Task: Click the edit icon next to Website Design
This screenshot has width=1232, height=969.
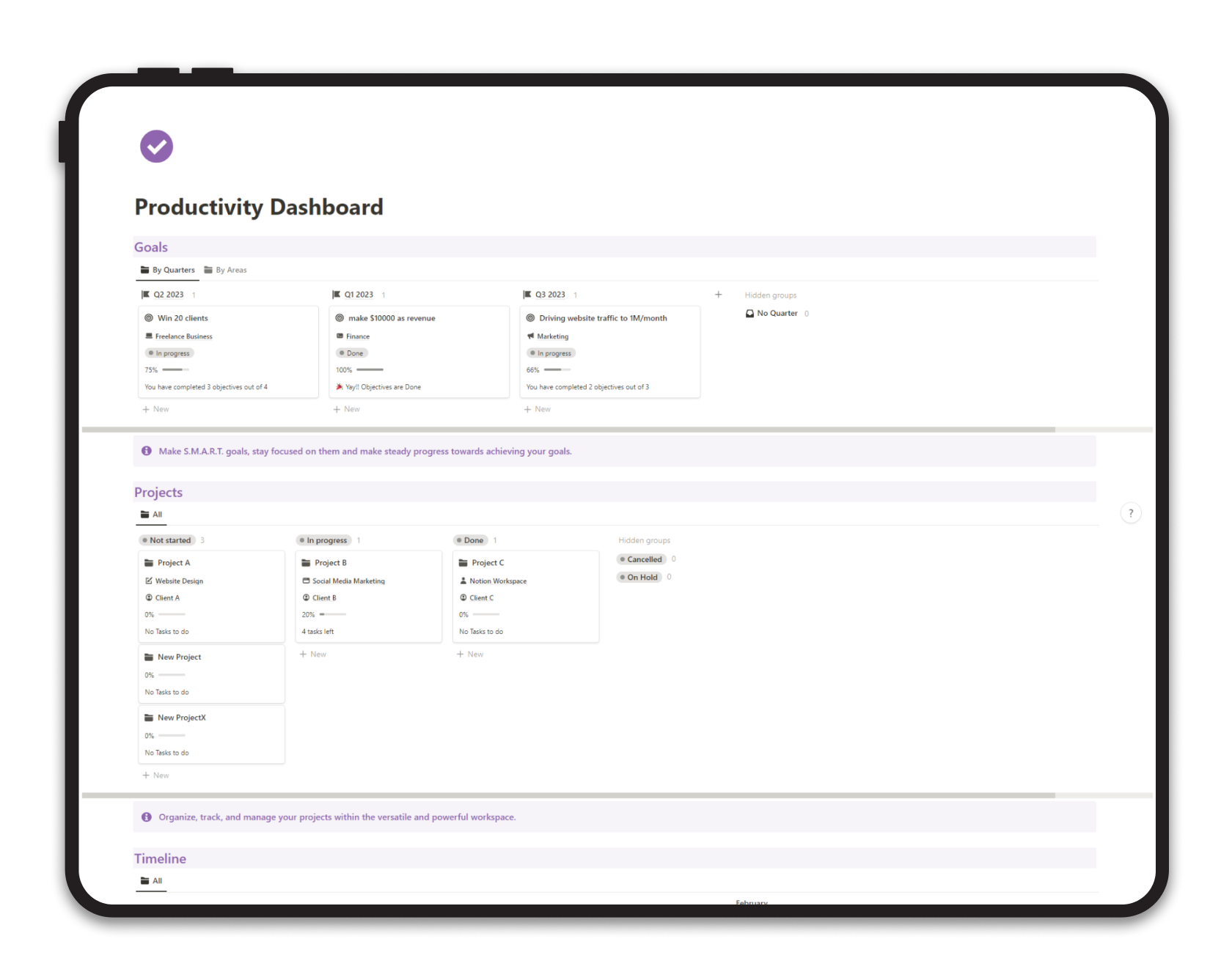Action: coord(149,581)
